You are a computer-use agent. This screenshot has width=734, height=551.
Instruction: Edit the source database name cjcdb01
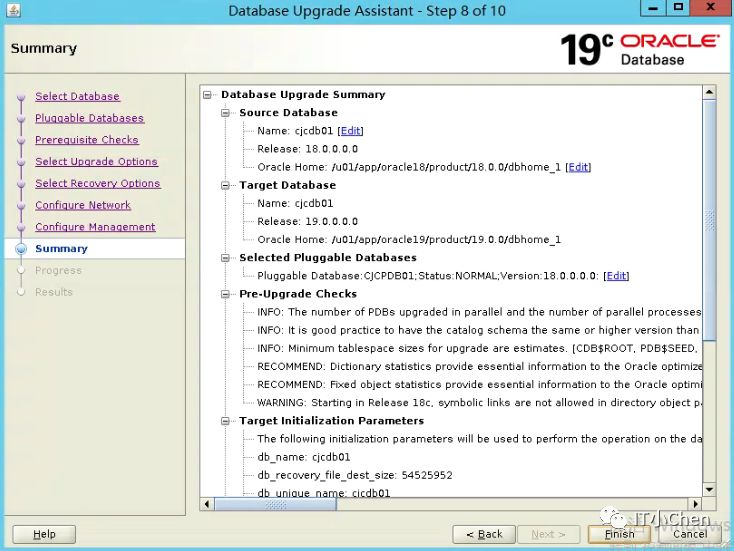(351, 131)
